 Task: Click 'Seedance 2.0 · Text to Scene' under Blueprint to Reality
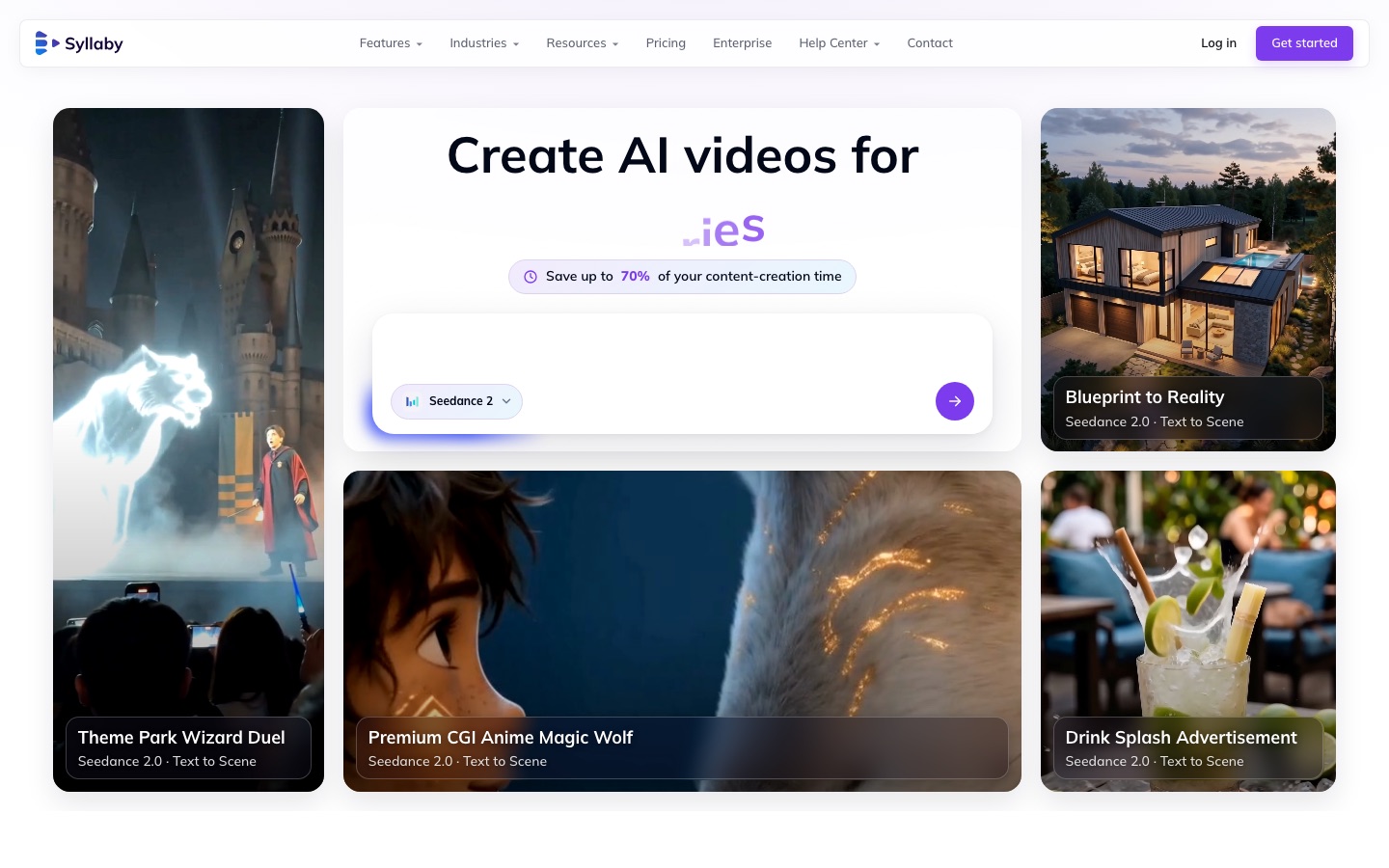click(x=1155, y=422)
